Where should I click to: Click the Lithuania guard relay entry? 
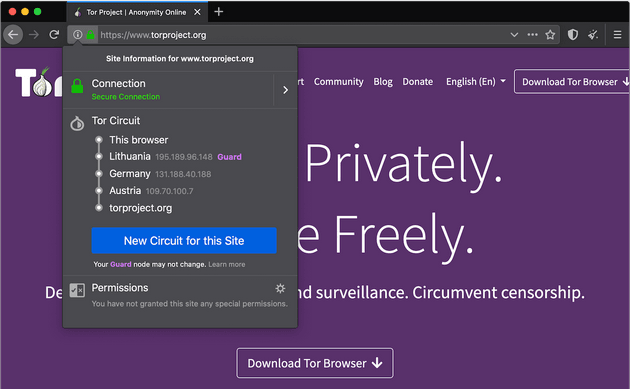pyautogui.click(x=175, y=157)
